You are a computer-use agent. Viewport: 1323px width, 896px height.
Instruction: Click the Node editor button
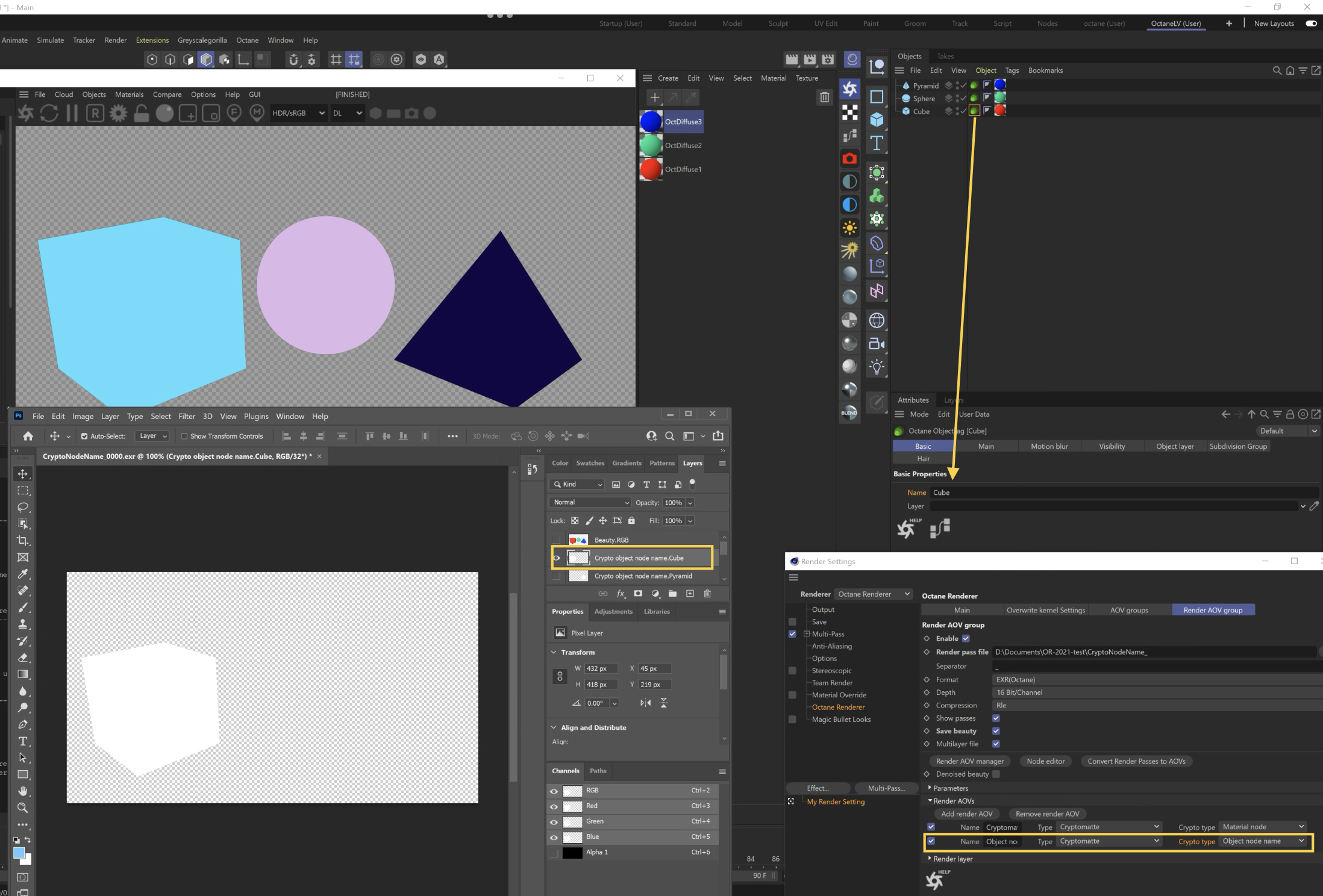[1045, 761]
